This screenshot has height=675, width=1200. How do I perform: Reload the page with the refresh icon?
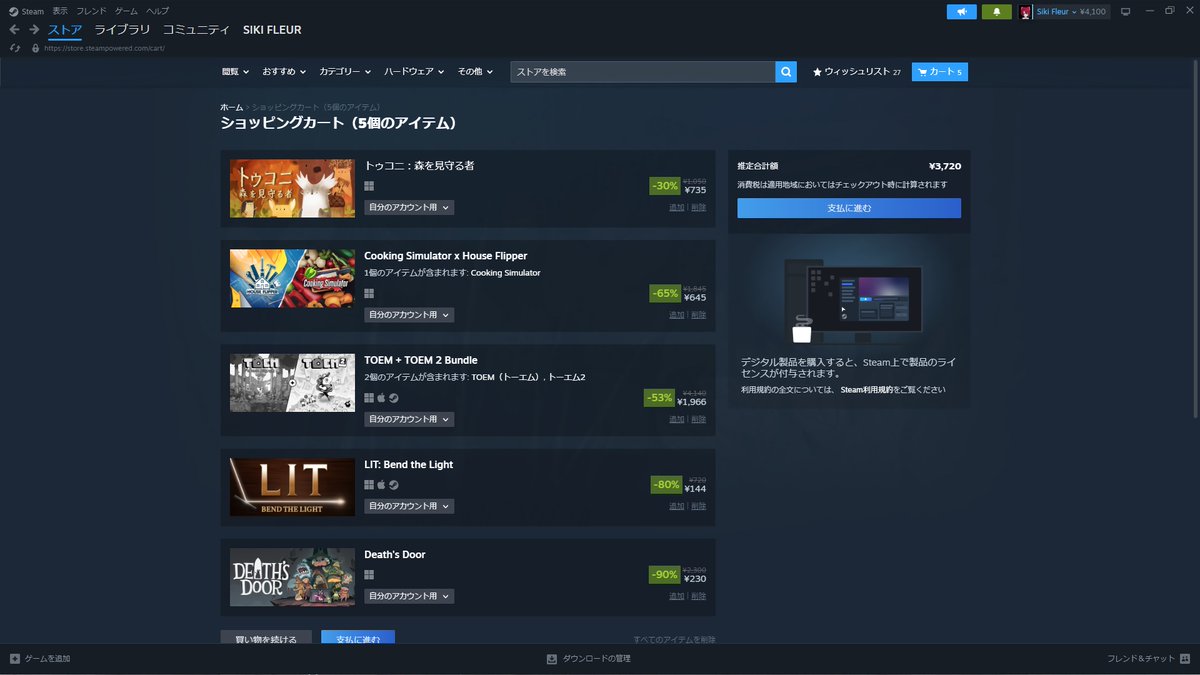14,47
